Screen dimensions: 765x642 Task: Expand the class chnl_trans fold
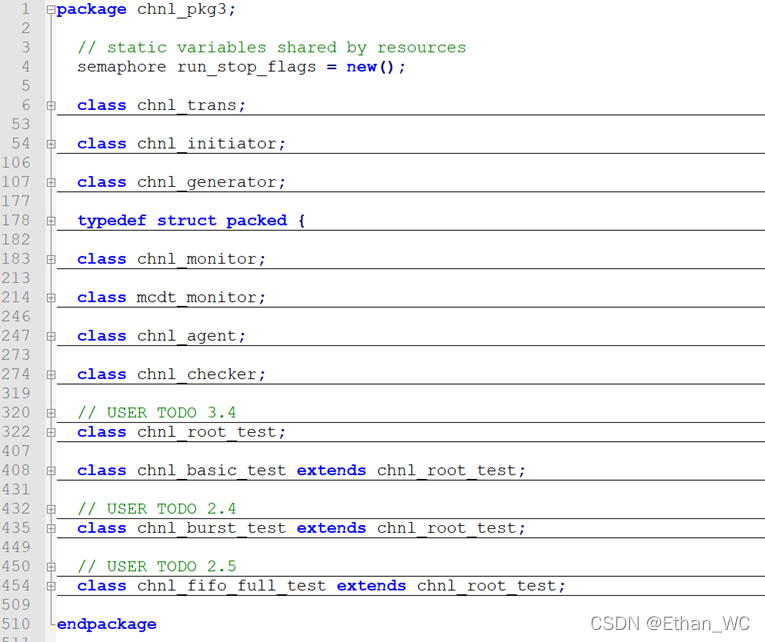point(51,105)
